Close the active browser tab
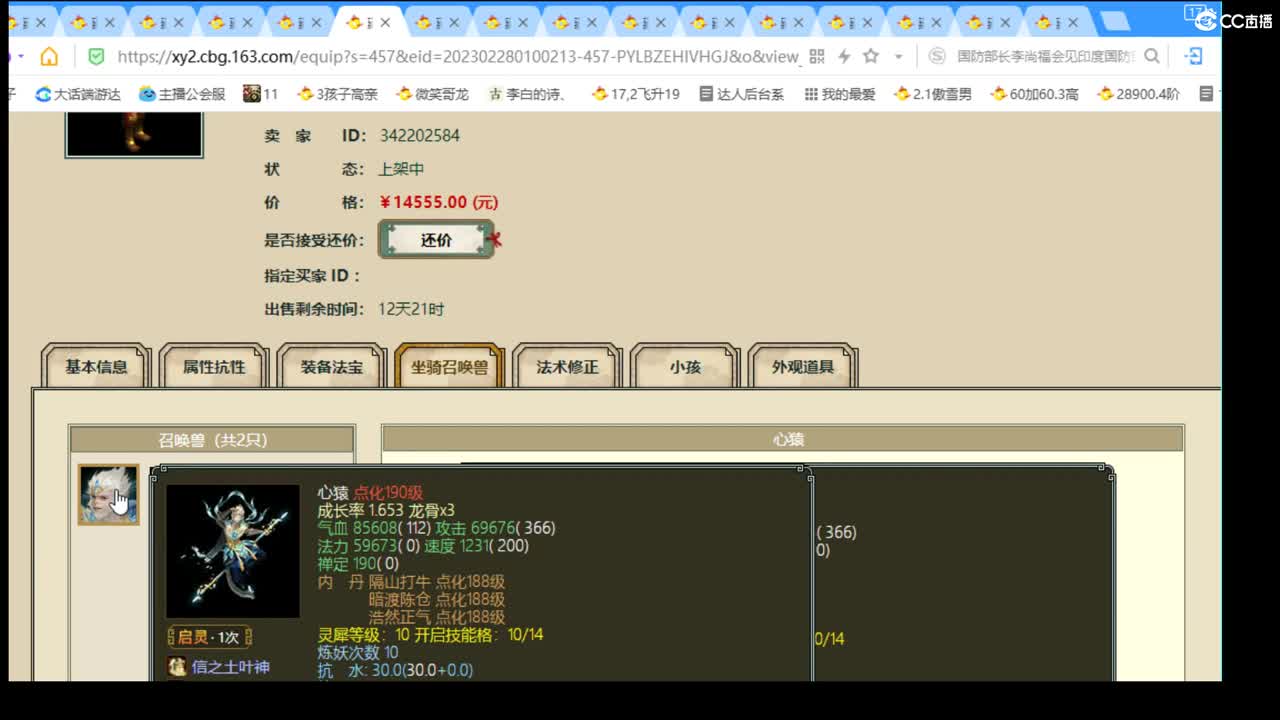Screen dimensions: 1280x720 pos(386,23)
